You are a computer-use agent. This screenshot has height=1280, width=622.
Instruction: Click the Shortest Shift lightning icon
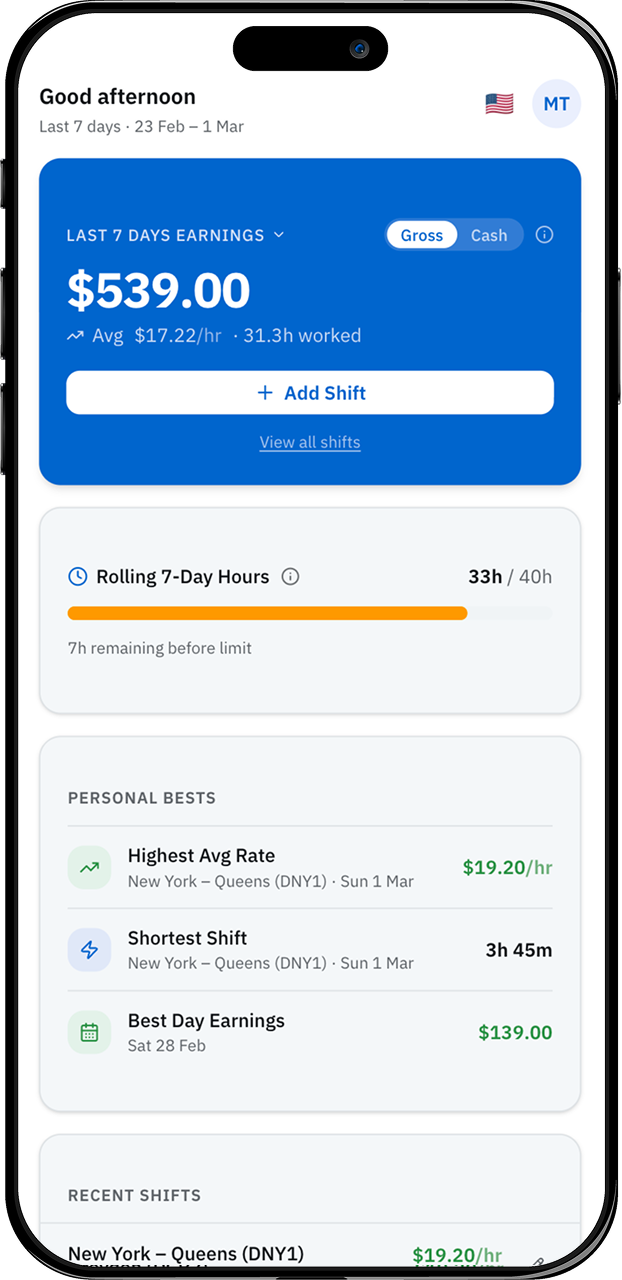click(x=89, y=949)
